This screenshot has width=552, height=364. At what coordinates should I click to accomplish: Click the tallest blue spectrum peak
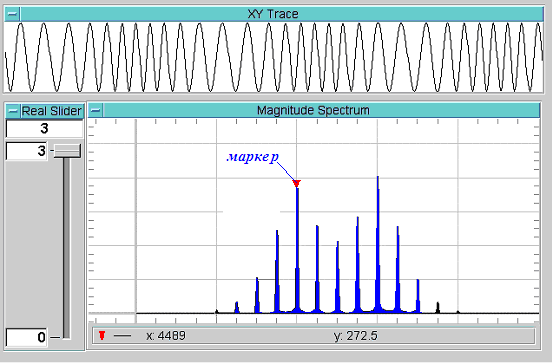(378, 245)
